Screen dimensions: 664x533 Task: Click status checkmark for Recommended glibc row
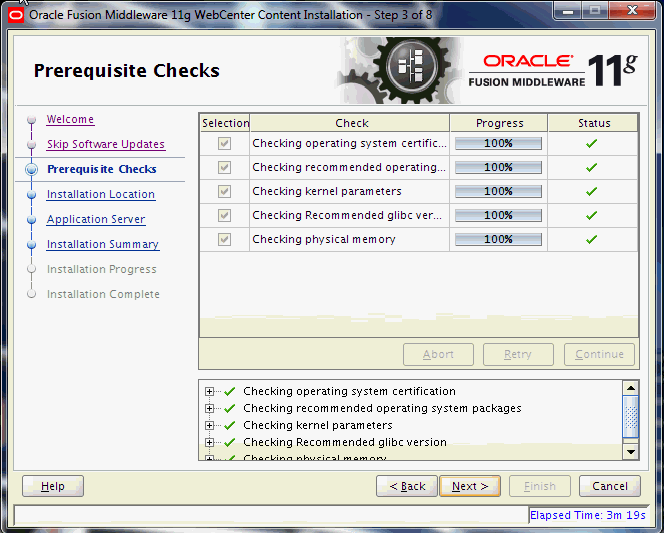pyautogui.click(x=592, y=215)
